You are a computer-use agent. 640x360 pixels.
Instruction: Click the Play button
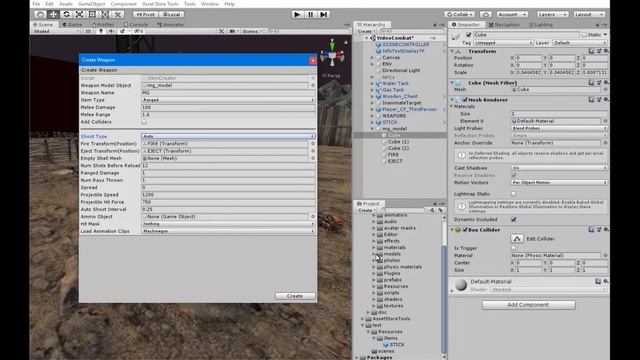(297, 14)
